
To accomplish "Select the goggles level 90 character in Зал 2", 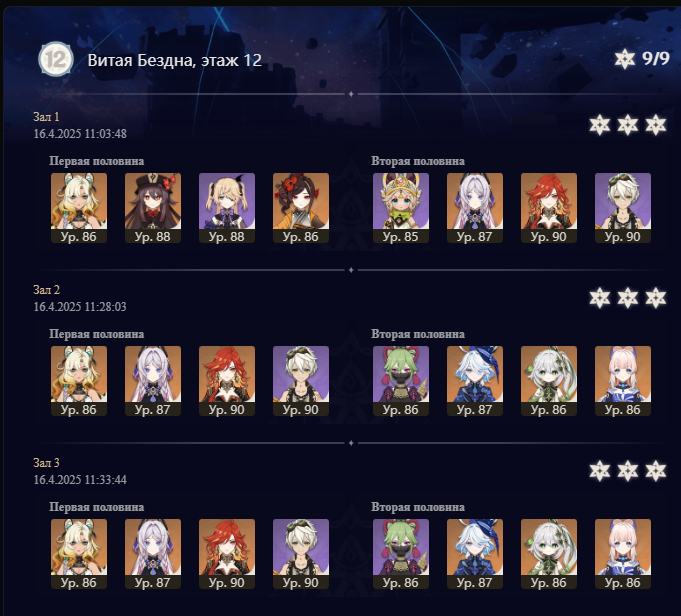I will click(301, 381).
